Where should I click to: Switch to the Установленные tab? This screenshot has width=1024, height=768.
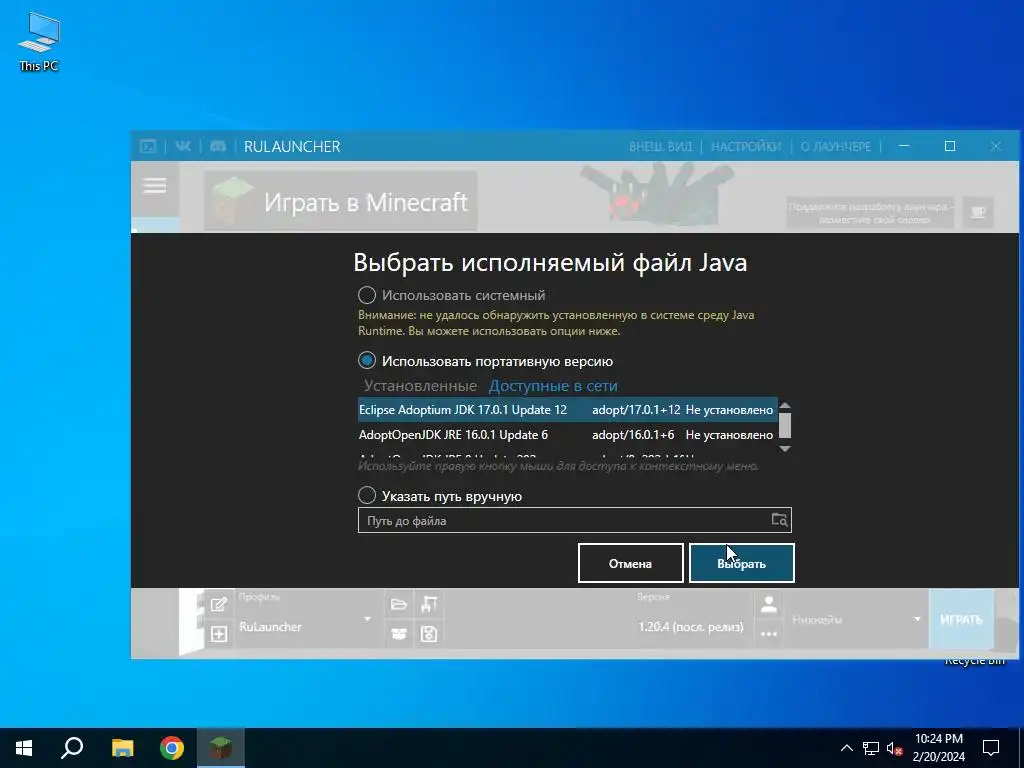(420, 386)
